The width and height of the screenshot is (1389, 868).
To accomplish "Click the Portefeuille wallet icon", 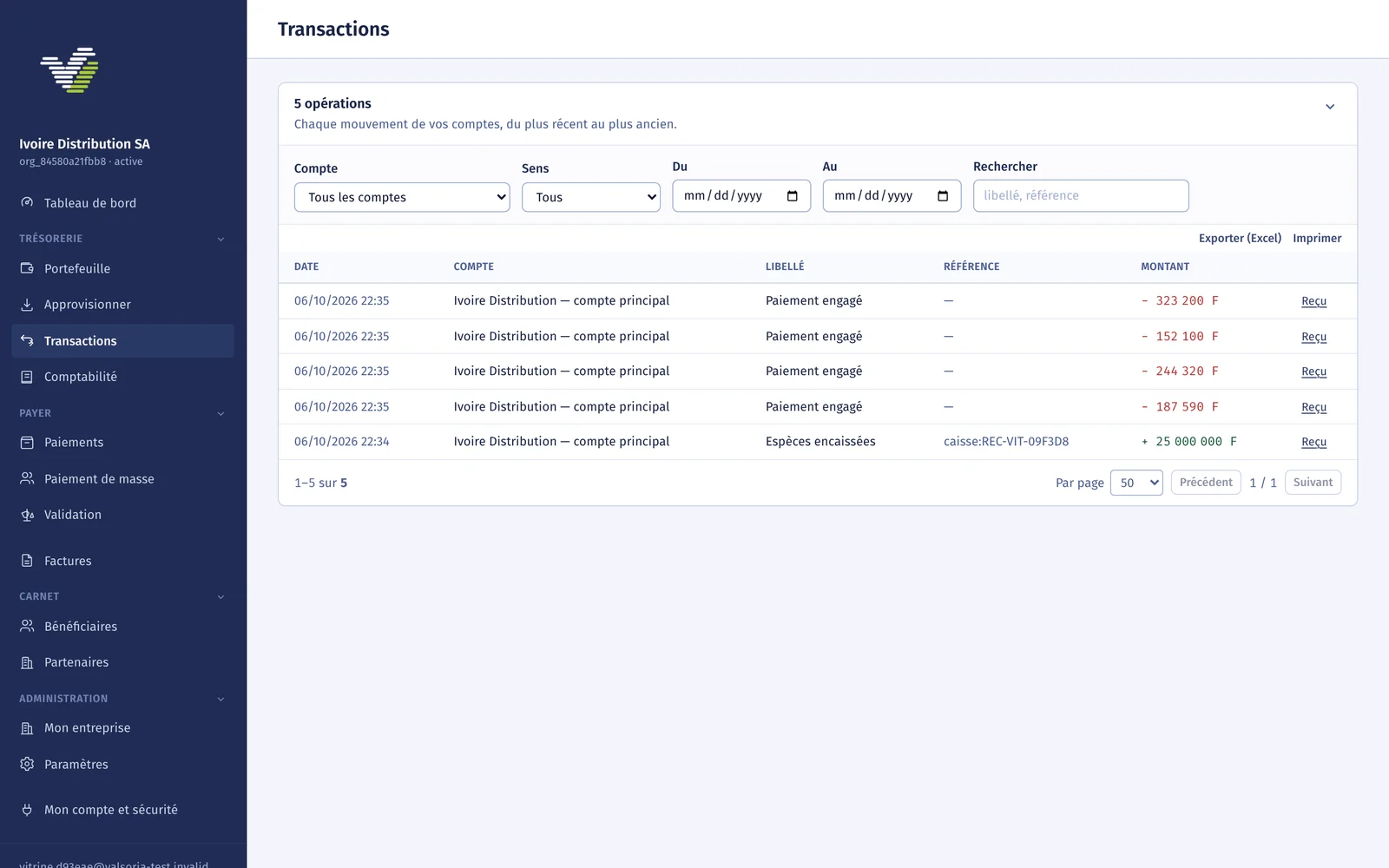I will click(27, 268).
